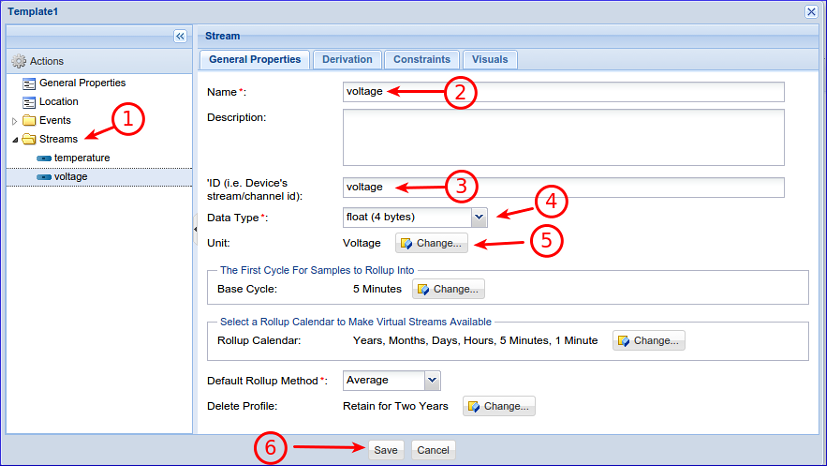Select the voltage stream icon
Screen dimensions: 827x466
(44, 177)
